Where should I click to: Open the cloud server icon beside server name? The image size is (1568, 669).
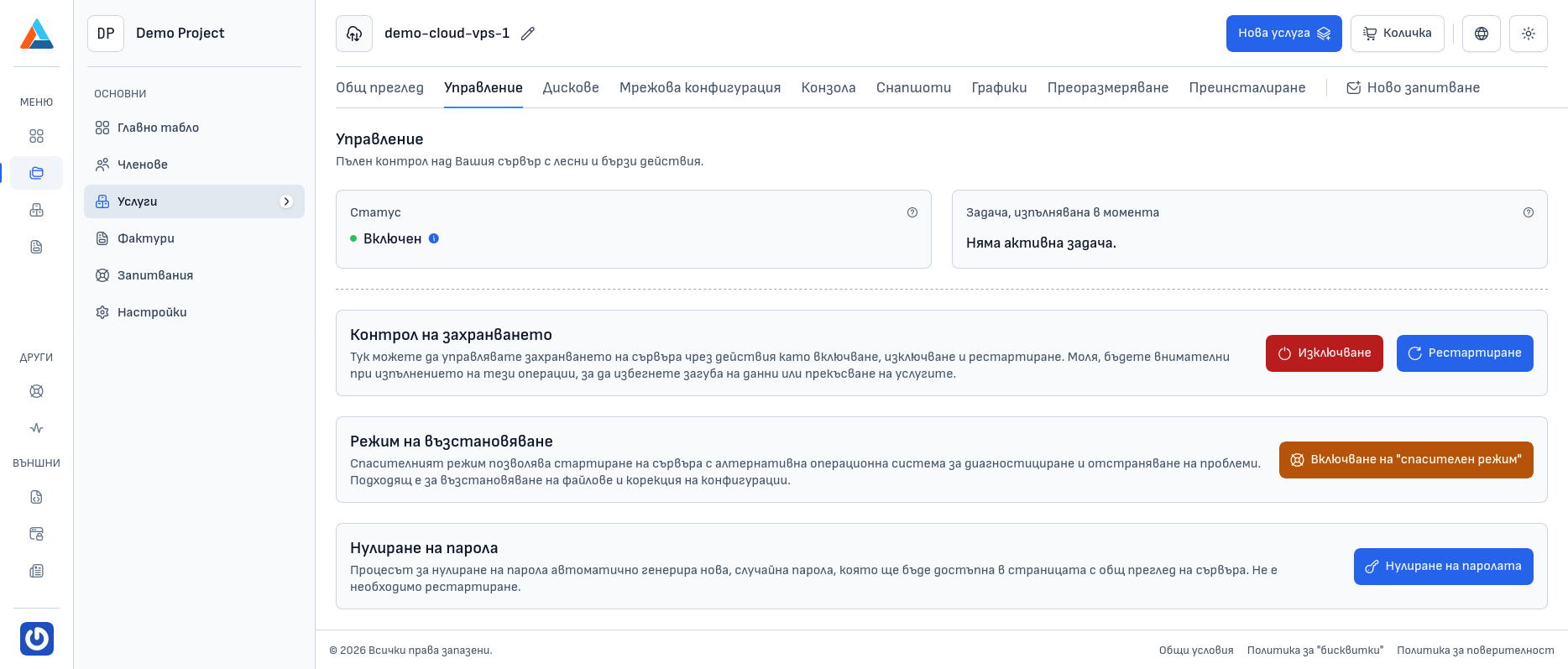coord(354,34)
